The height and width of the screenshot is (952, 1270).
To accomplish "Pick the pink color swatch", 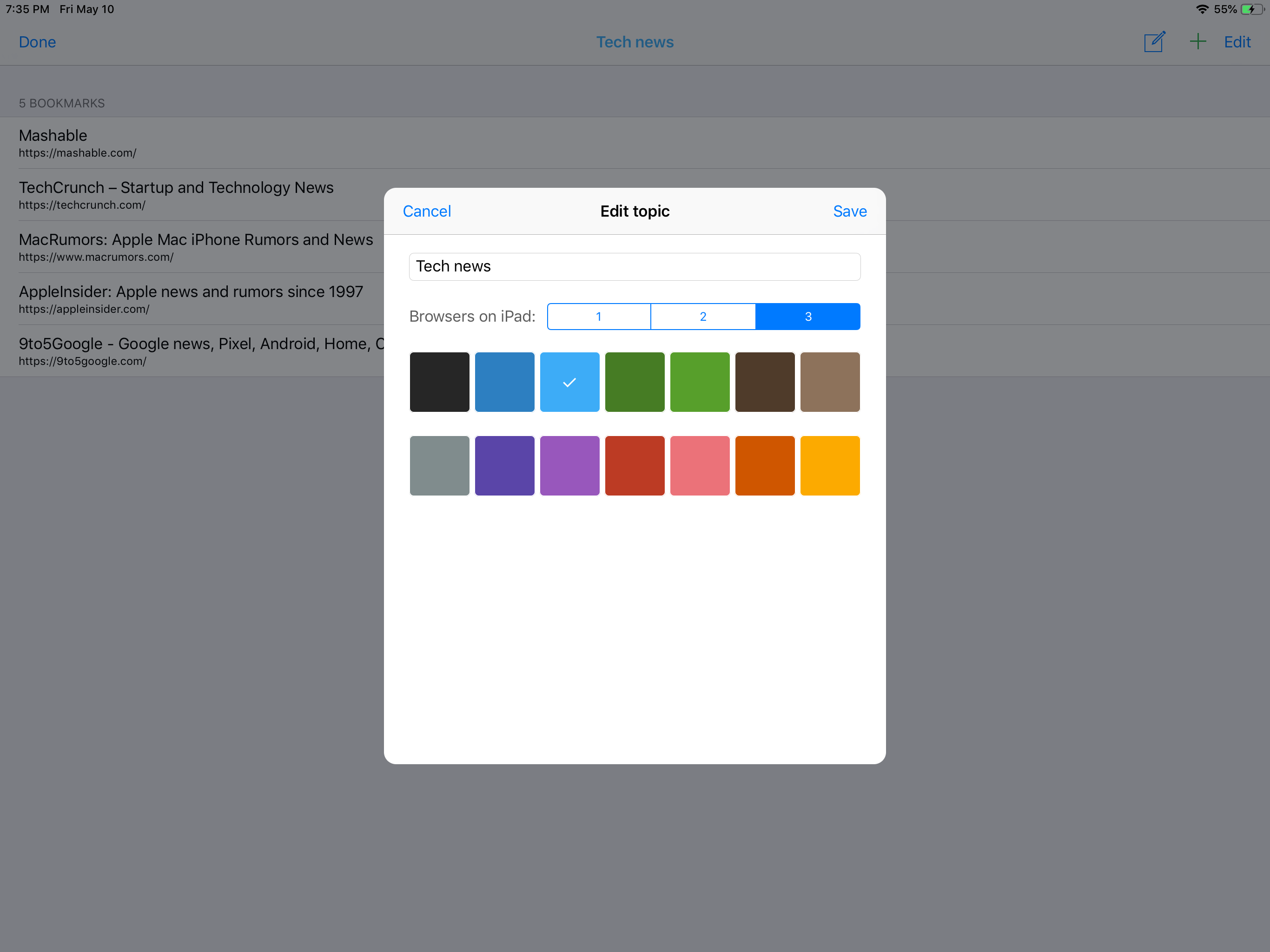I will (x=699, y=466).
